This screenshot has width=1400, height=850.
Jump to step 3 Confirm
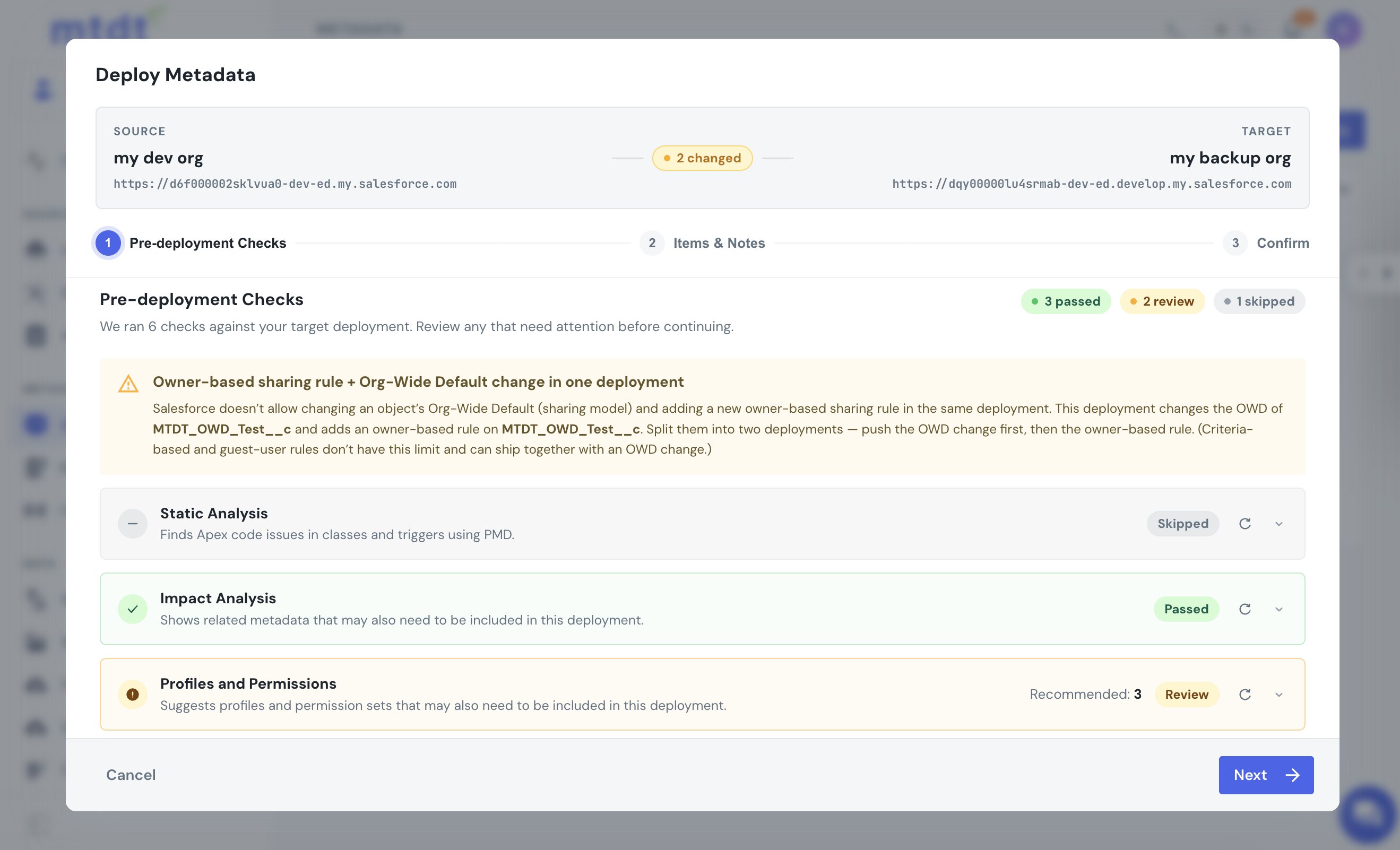pos(1266,243)
